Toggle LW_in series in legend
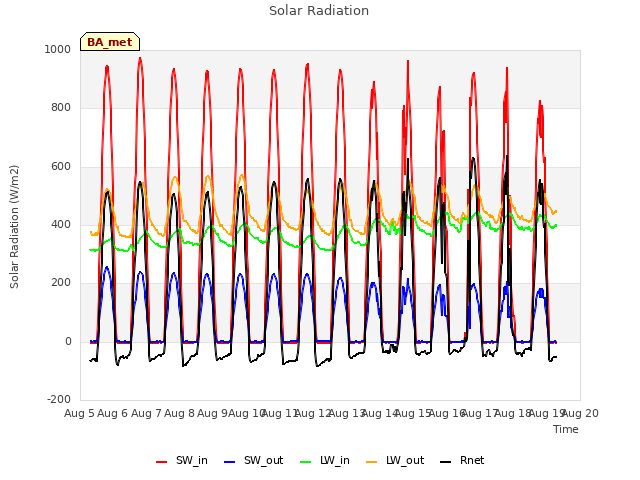 tap(325, 460)
